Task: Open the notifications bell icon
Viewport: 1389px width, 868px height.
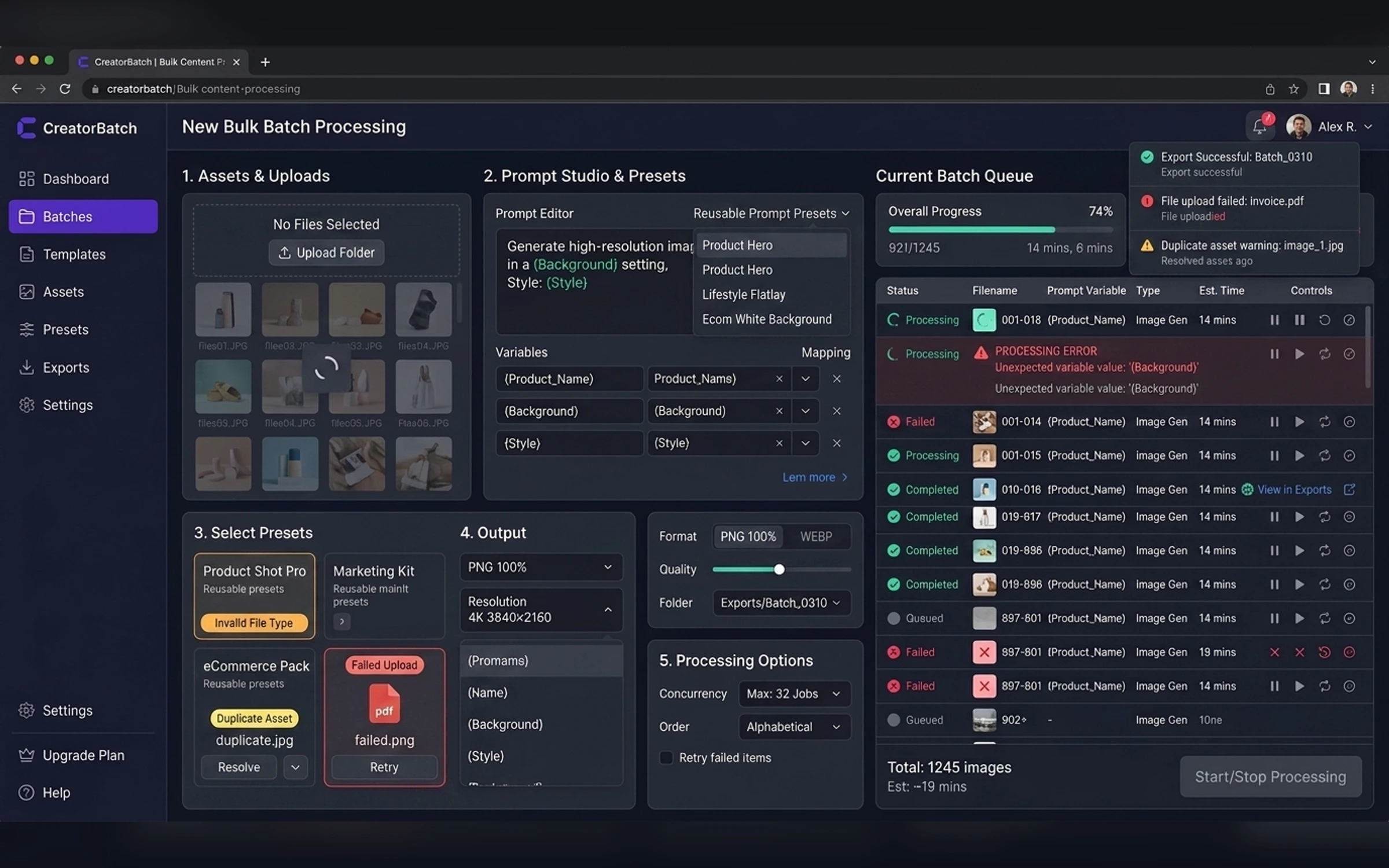Action: [x=1259, y=127]
